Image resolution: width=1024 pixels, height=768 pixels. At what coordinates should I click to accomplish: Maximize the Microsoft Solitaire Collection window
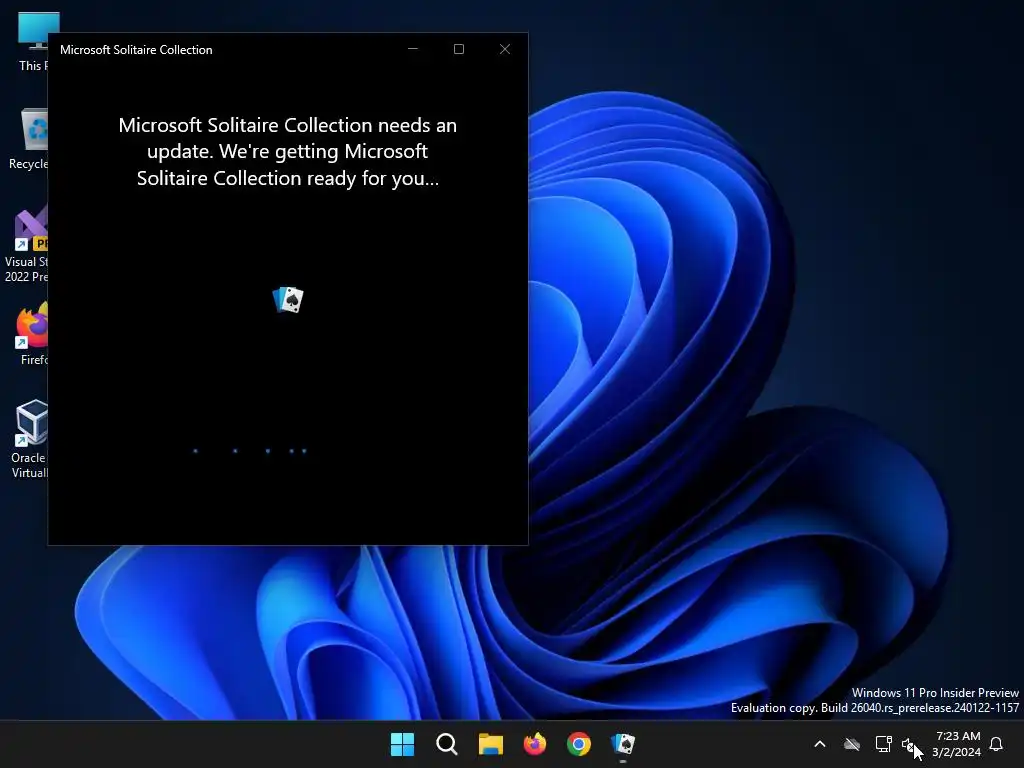459,49
